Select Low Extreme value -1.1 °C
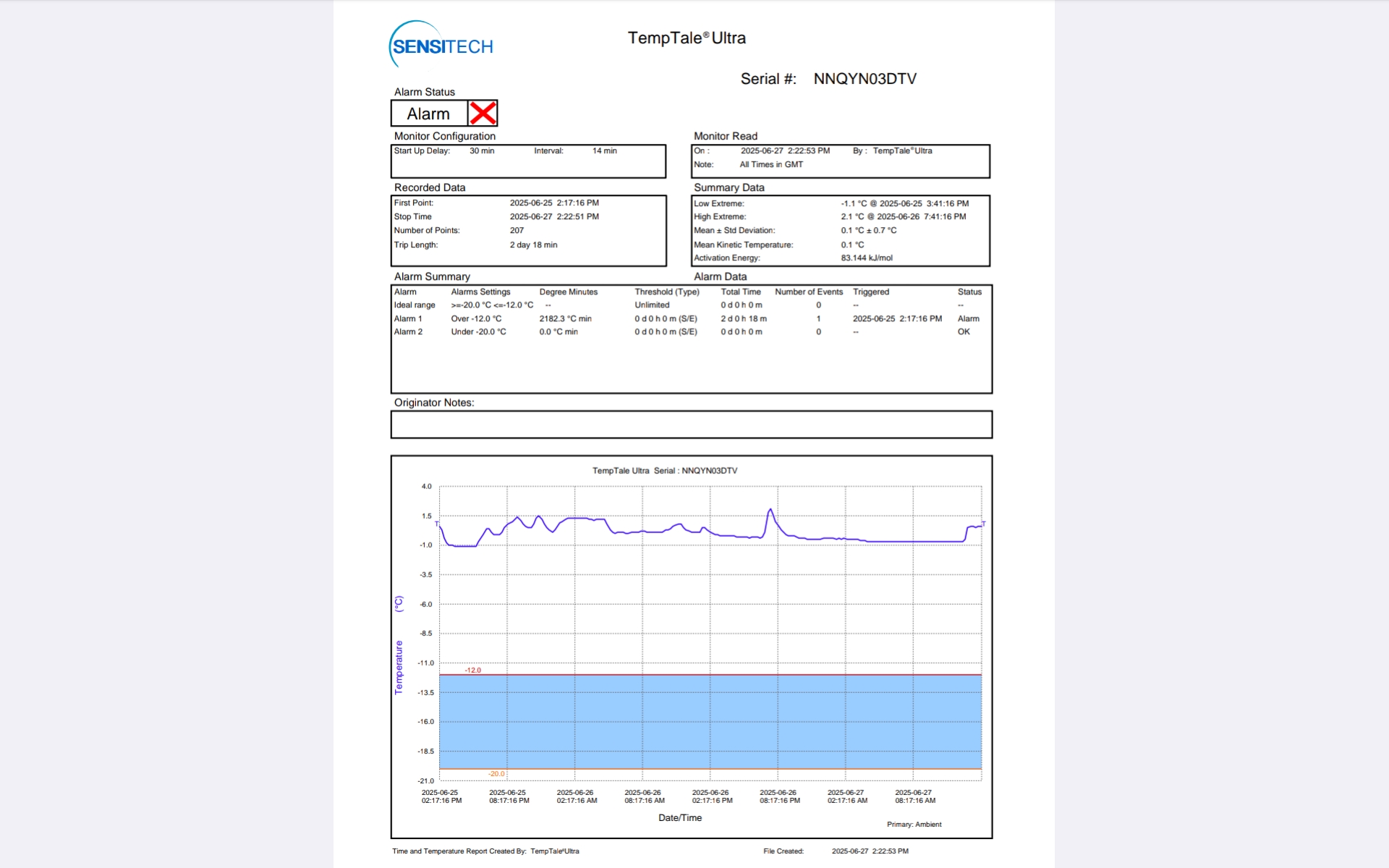This screenshot has width=1389, height=868. tap(854, 203)
